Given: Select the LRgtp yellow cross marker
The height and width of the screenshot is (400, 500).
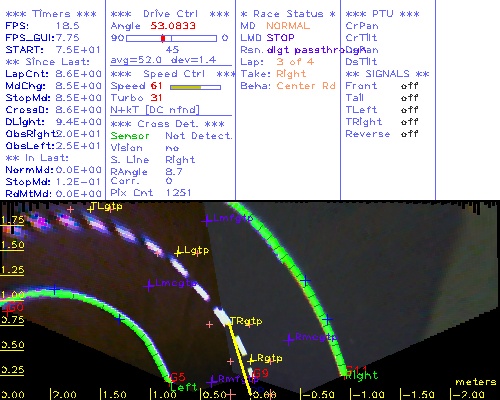Looking at the screenshot, I should click(251, 360).
